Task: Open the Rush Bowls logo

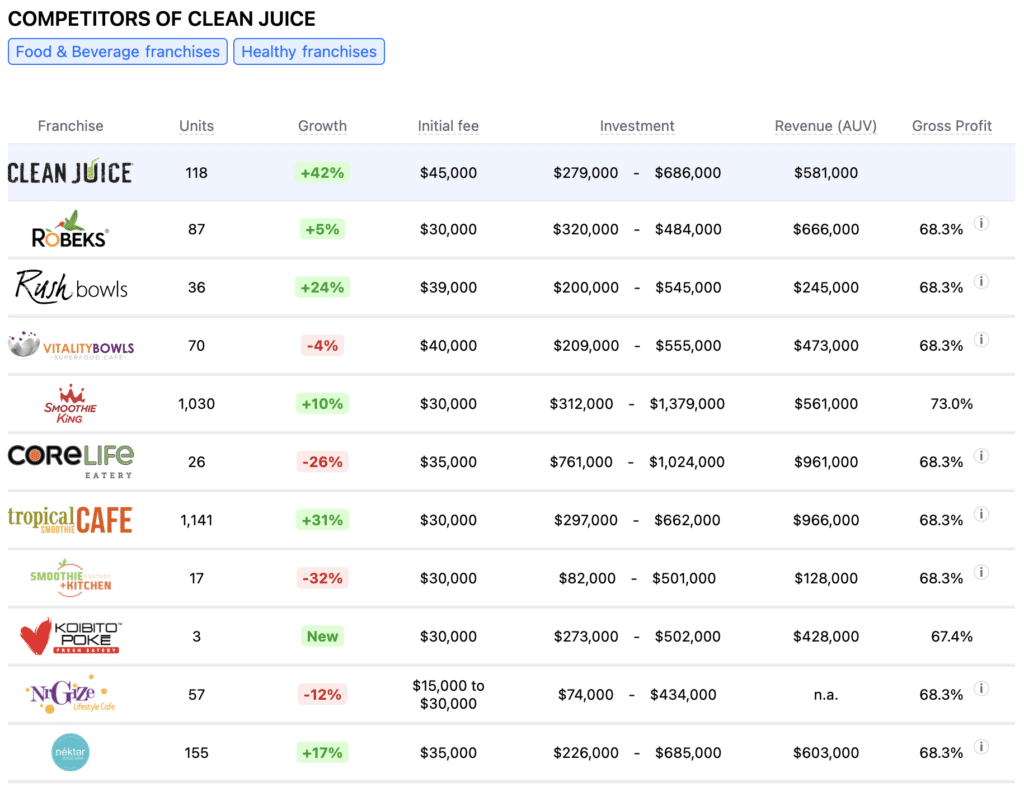Action: [71, 287]
